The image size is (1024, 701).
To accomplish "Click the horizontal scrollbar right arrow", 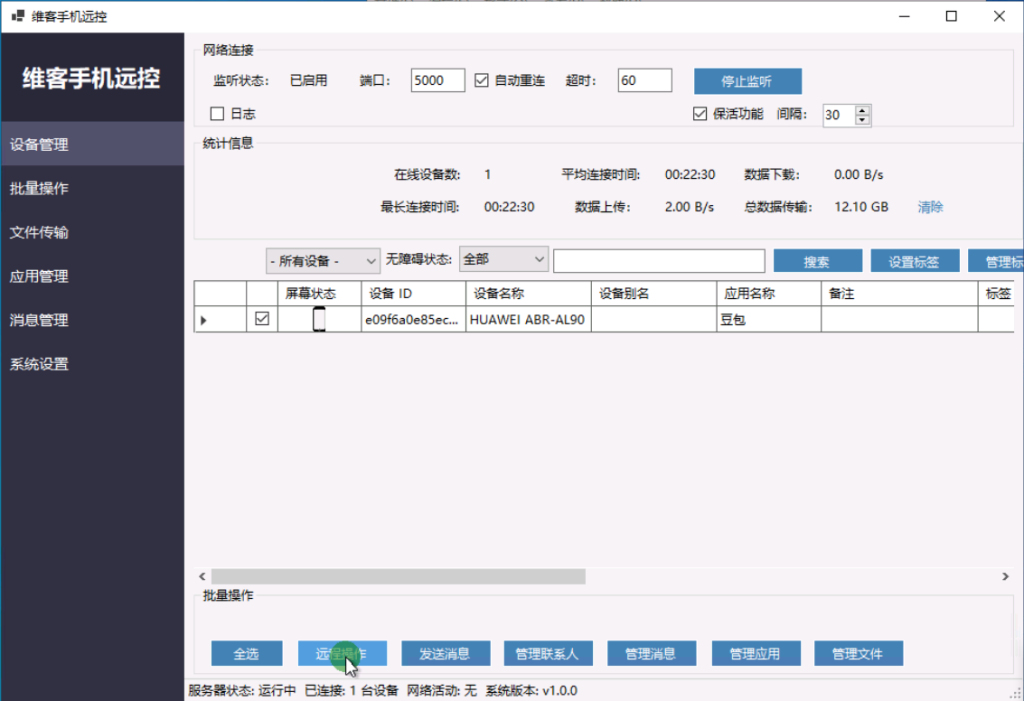I will coord(1005,577).
